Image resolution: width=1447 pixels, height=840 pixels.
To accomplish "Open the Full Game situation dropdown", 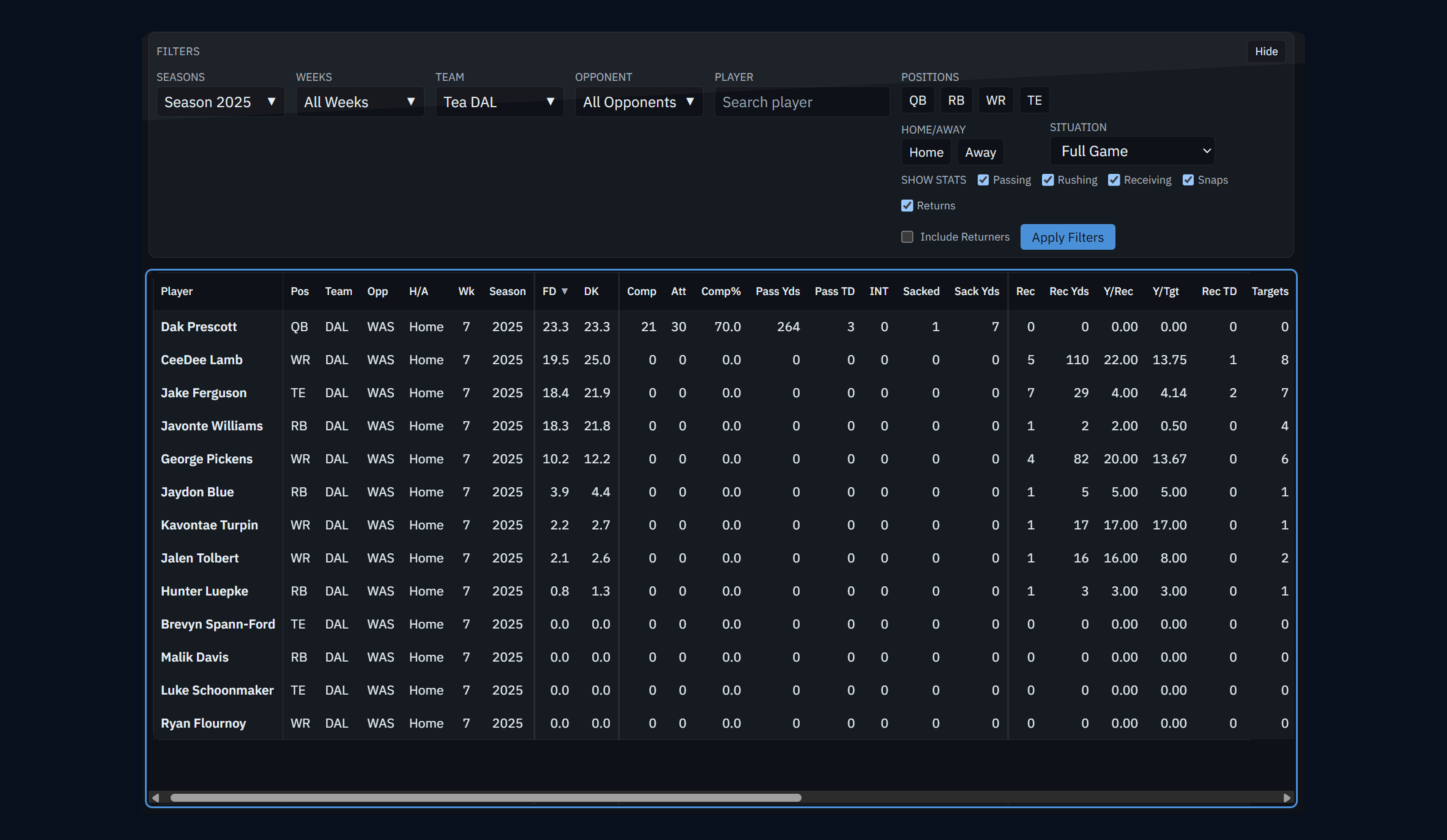I will 1132,151.
